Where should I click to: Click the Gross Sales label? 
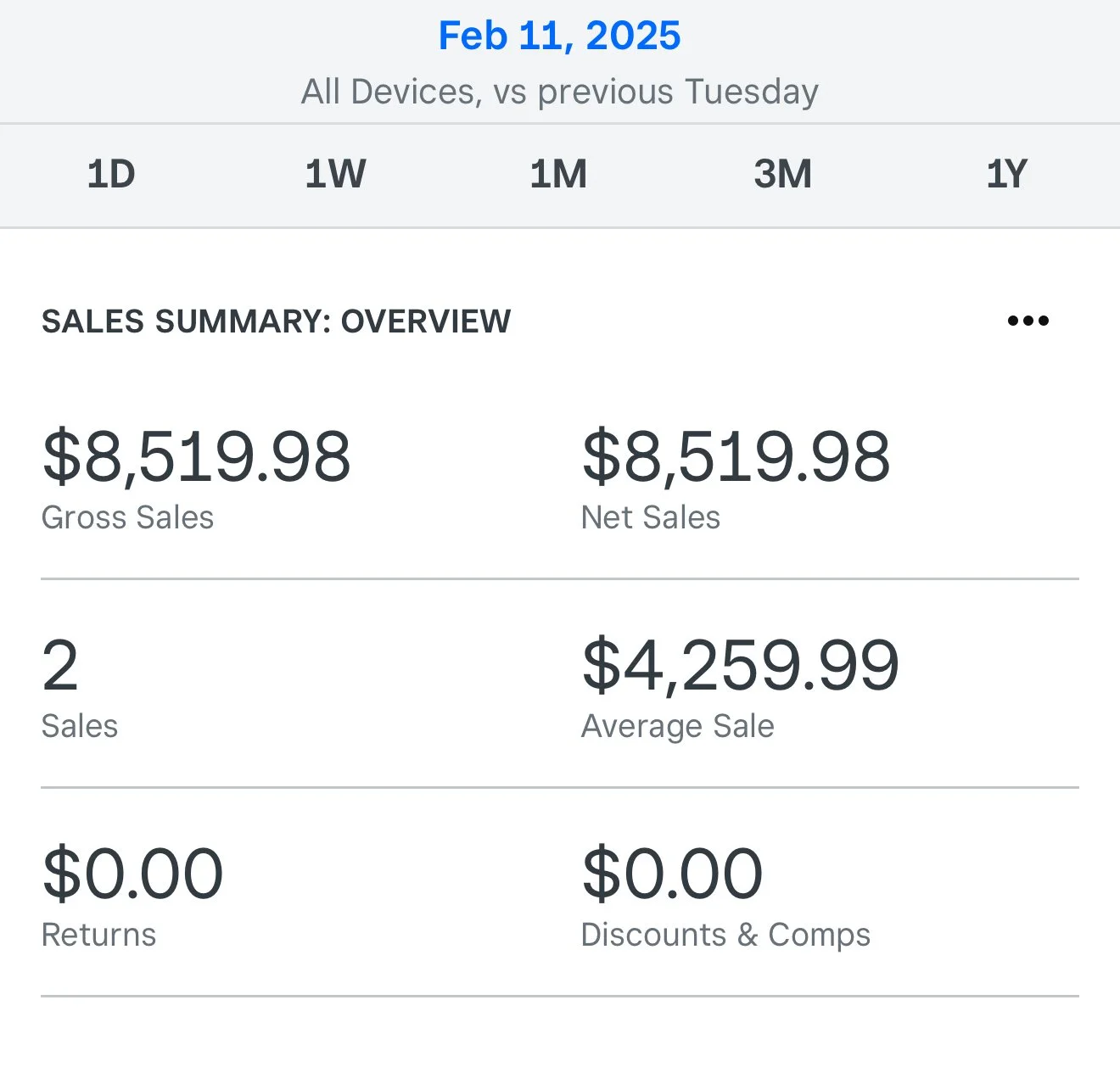click(x=127, y=517)
